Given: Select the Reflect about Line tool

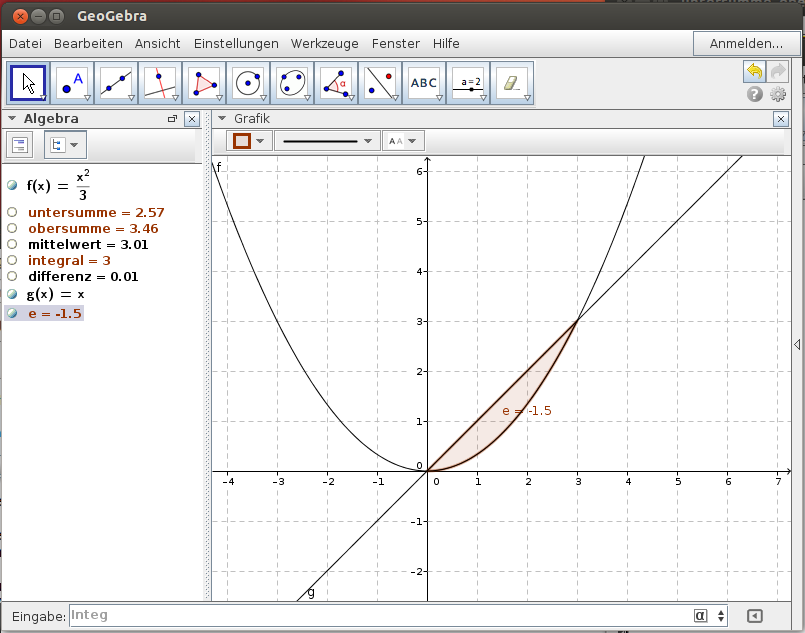Looking at the screenshot, I should tap(380, 83).
